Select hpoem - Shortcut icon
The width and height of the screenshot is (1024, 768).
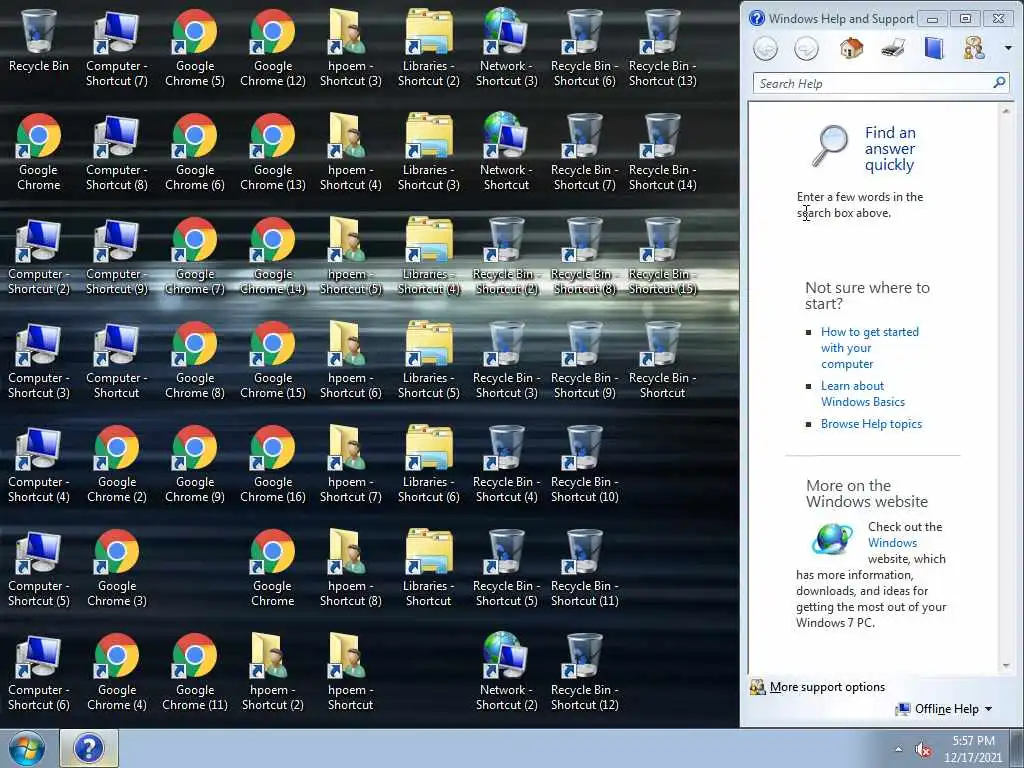351,672
